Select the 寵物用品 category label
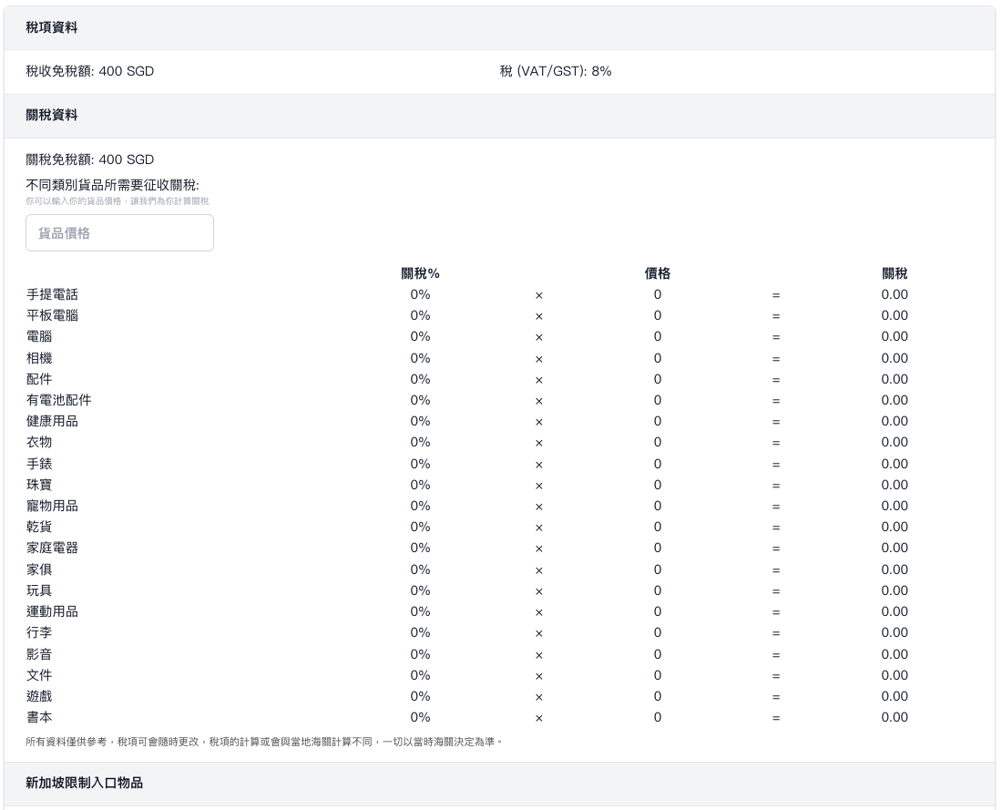The image size is (1002, 810). click(52, 506)
